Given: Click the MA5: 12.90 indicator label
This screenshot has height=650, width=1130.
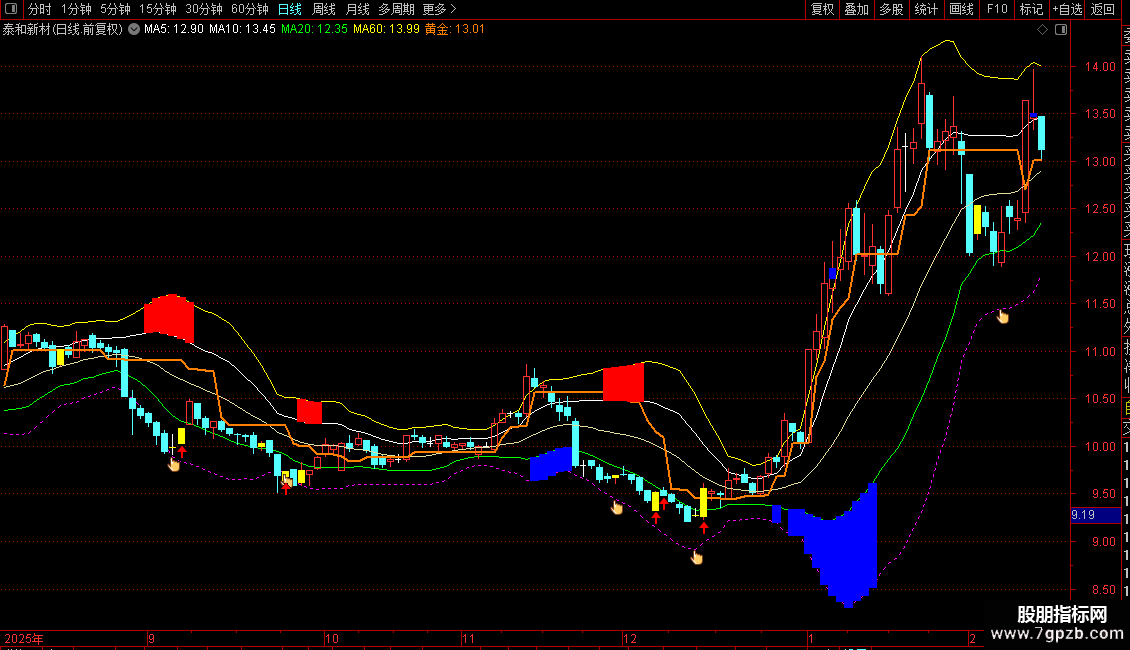Looking at the screenshot, I should coord(174,29).
